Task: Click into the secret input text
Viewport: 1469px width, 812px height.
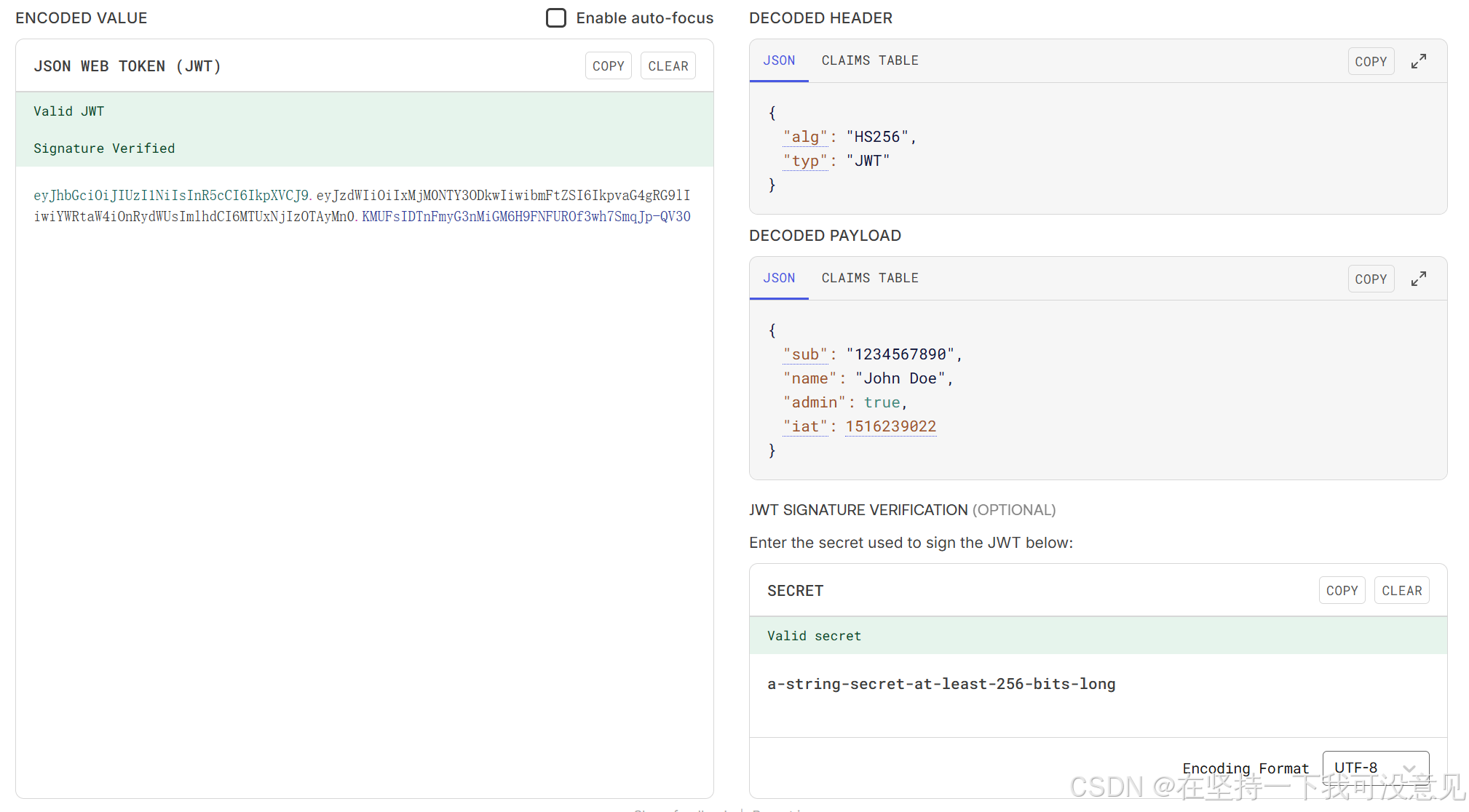Action: pyautogui.click(x=941, y=684)
